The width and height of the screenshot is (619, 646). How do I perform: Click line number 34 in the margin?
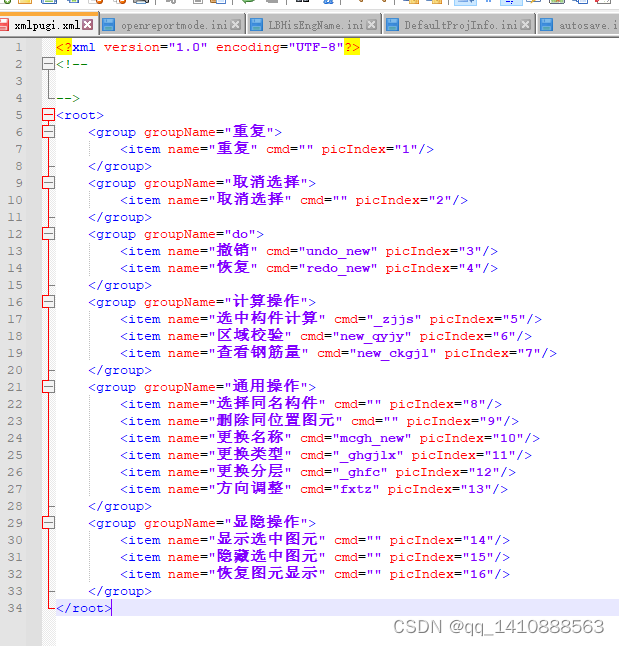[x=15, y=608]
